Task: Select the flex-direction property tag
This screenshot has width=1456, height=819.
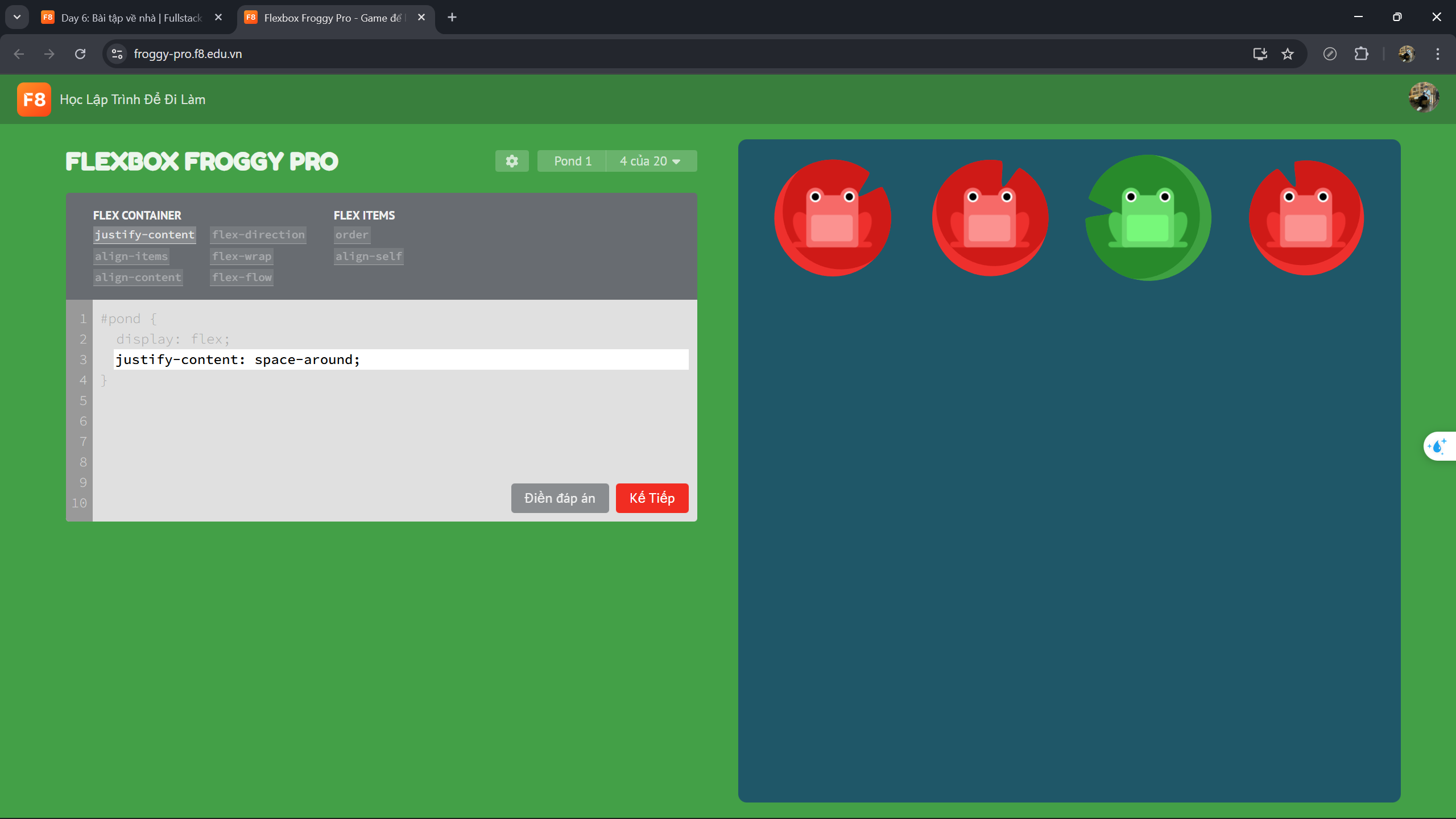Action: (x=258, y=235)
